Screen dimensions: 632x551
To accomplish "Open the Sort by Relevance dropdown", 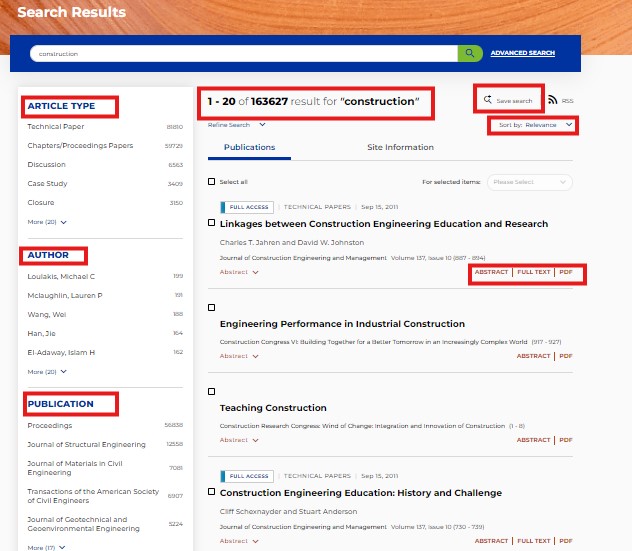I will pos(532,125).
